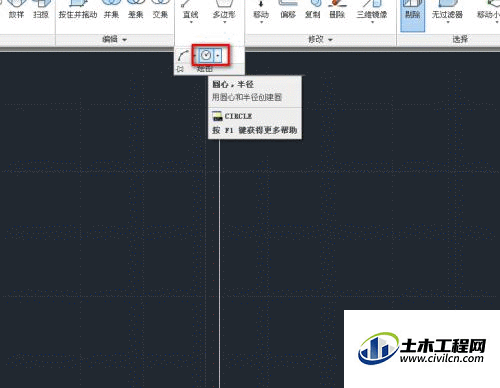Click the Erase (删除) tool with eraser icon
Image resolution: width=500 pixels, height=388 pixels.
pyautogui.click(x=337, y=9)
